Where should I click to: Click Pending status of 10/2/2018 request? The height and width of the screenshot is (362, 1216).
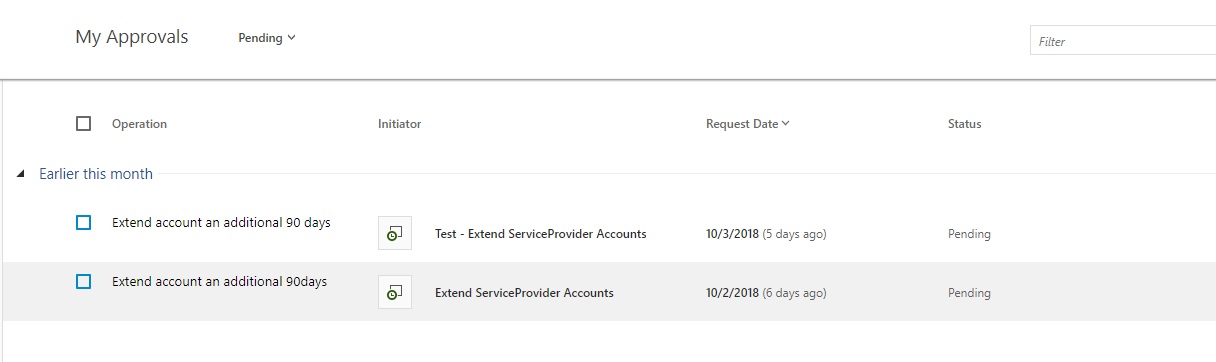coord(969,293)
